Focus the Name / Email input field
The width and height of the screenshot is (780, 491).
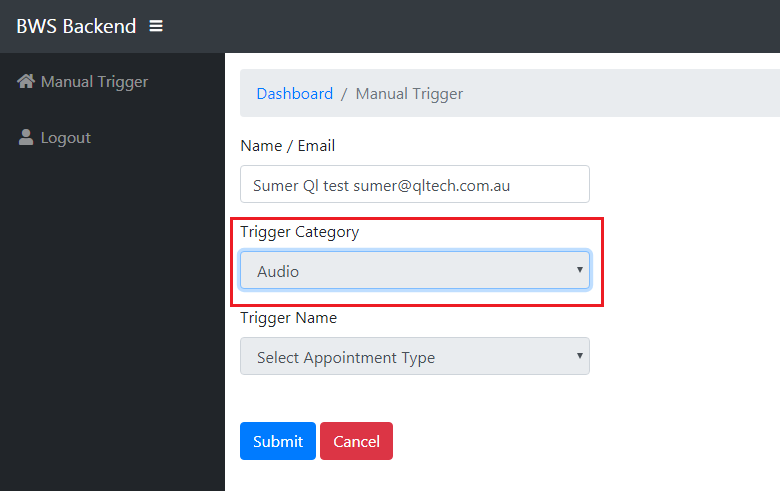tap(414, 185)
